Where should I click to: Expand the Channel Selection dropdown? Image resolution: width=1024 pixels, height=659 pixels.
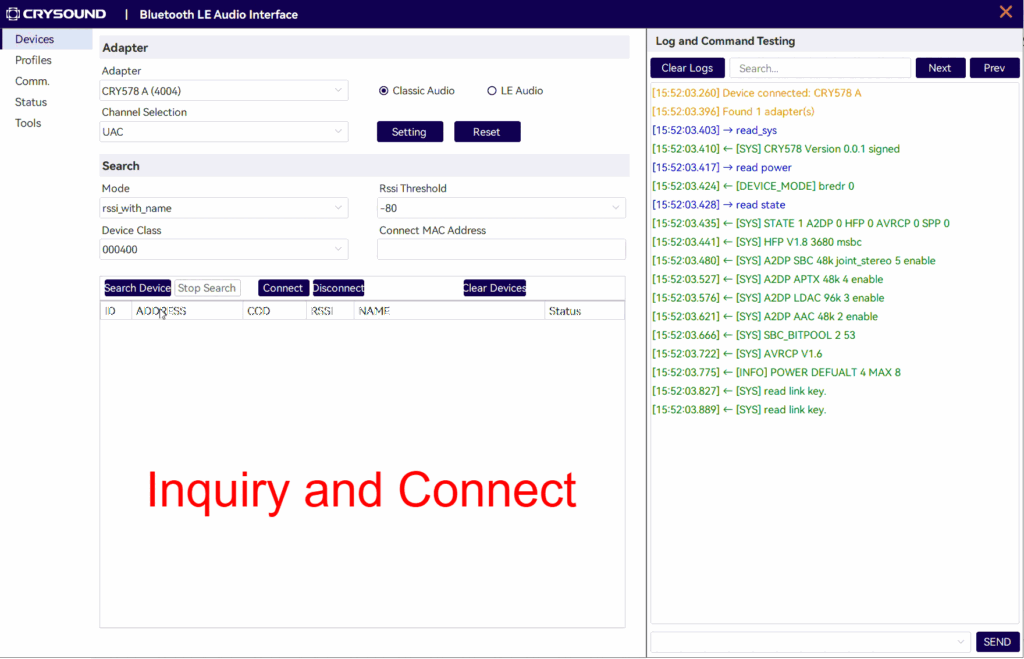click(224, 132)
